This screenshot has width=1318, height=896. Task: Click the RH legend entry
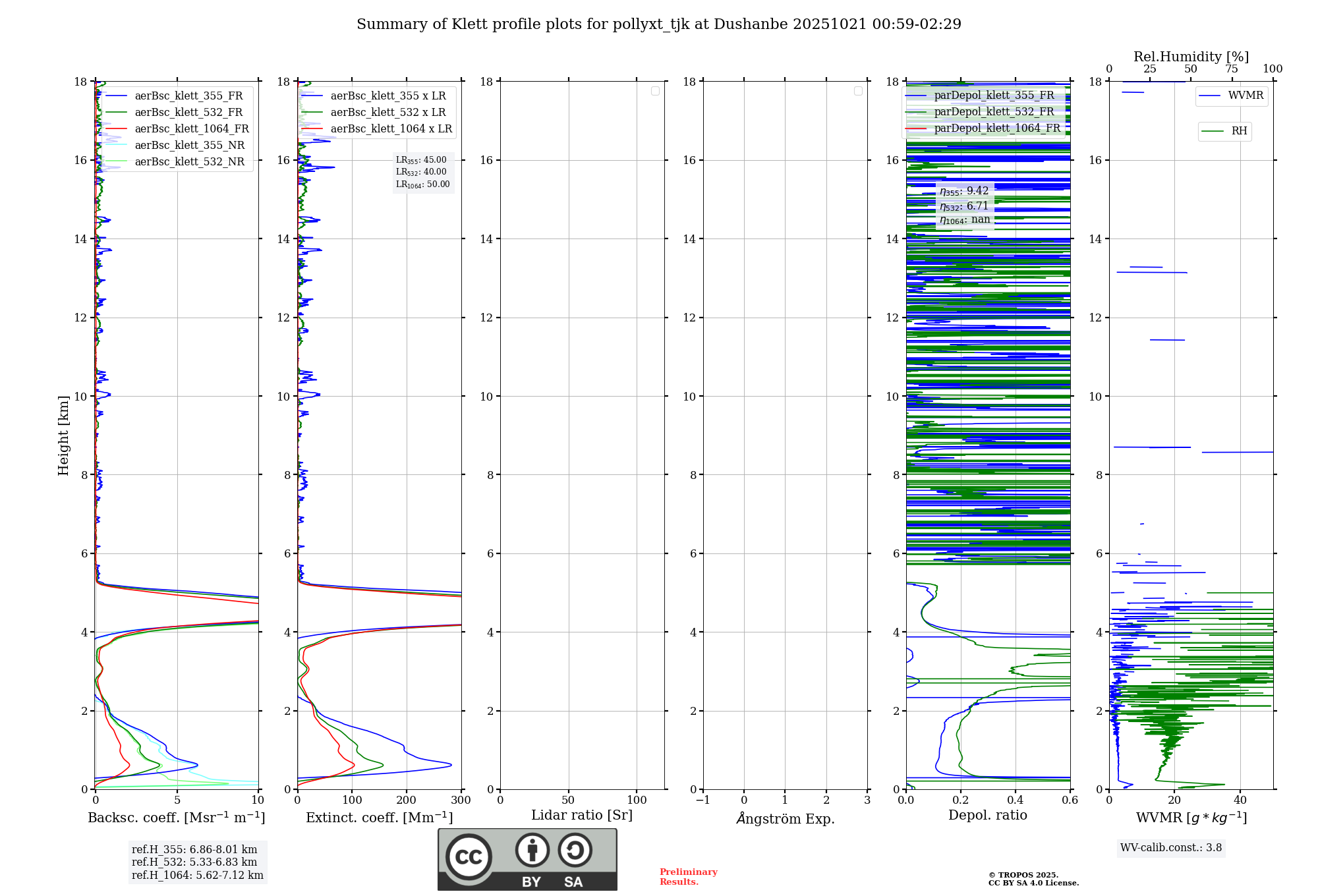(1238, 131)
